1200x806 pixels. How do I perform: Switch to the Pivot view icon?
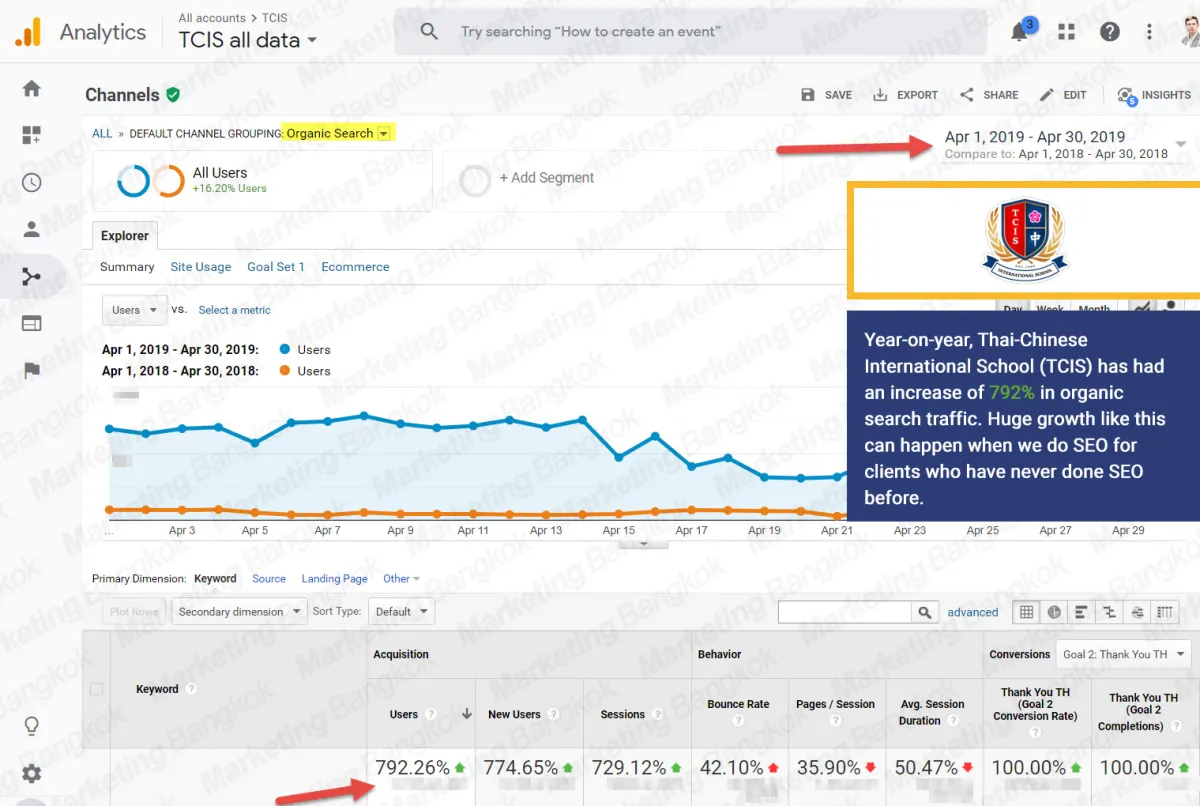pyautogui.click(x=1165, y=612)
